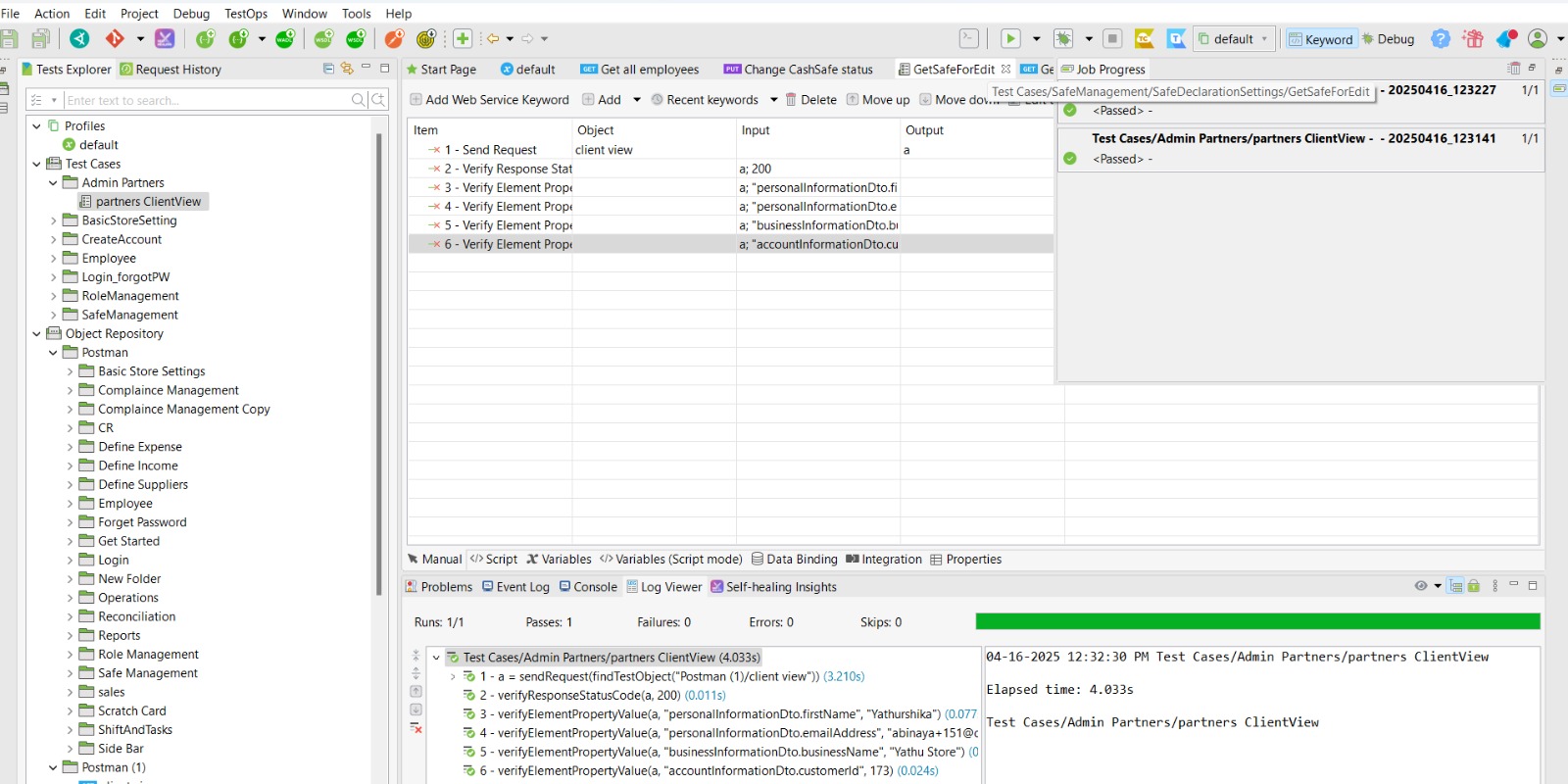Collapse the Object Repository node
Image resolution: width=1568 pixels, height=784 pixels.
[37, 333]
